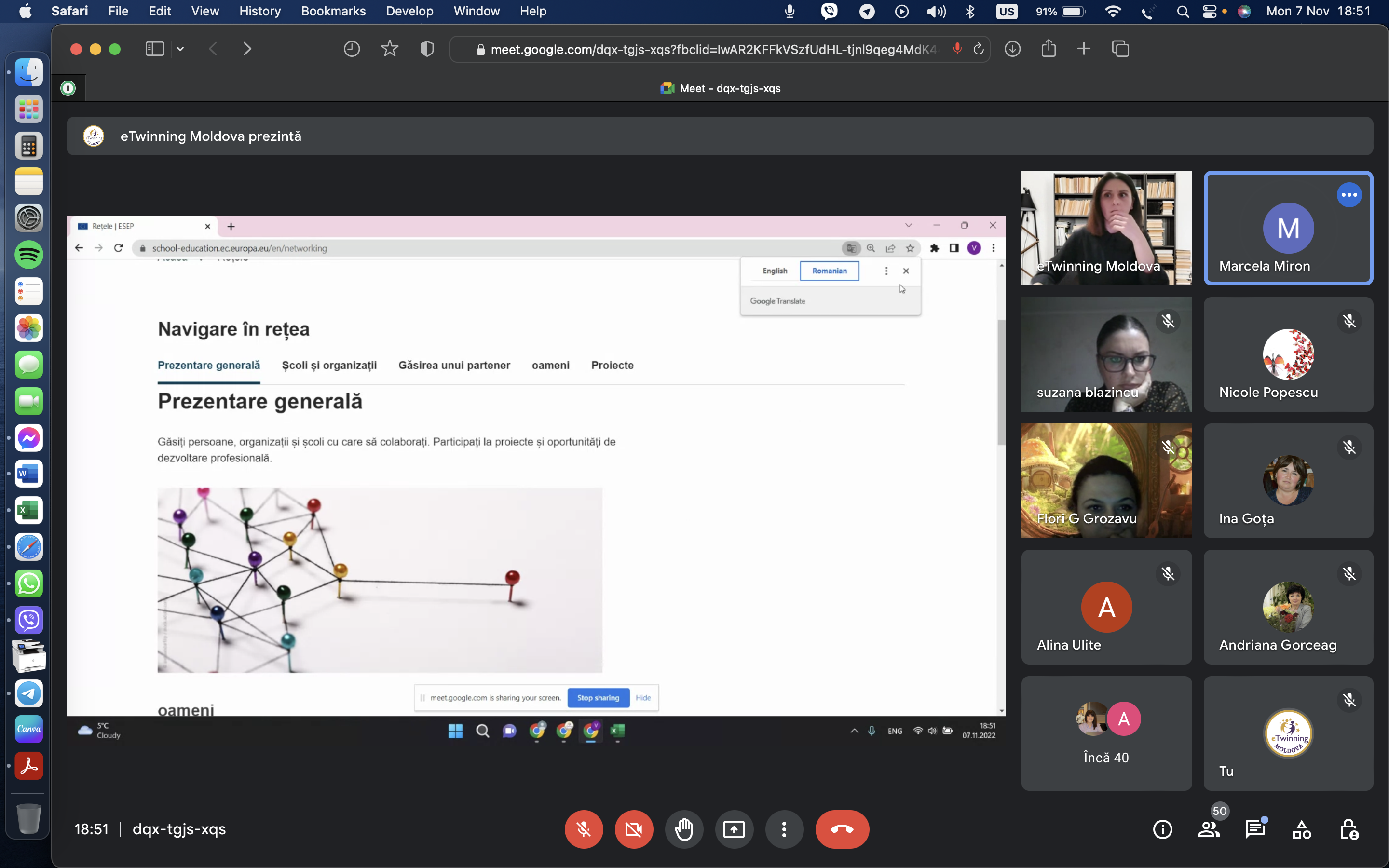Open Telegram from Dock

29,693
